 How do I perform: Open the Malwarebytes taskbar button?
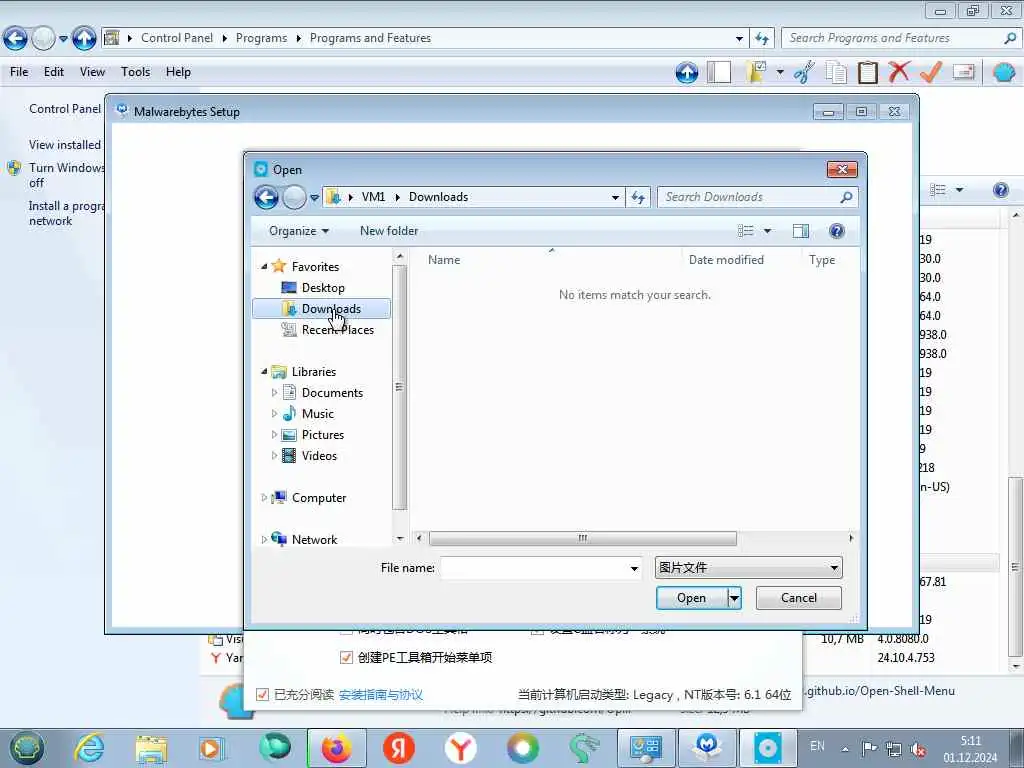(707, 748)
